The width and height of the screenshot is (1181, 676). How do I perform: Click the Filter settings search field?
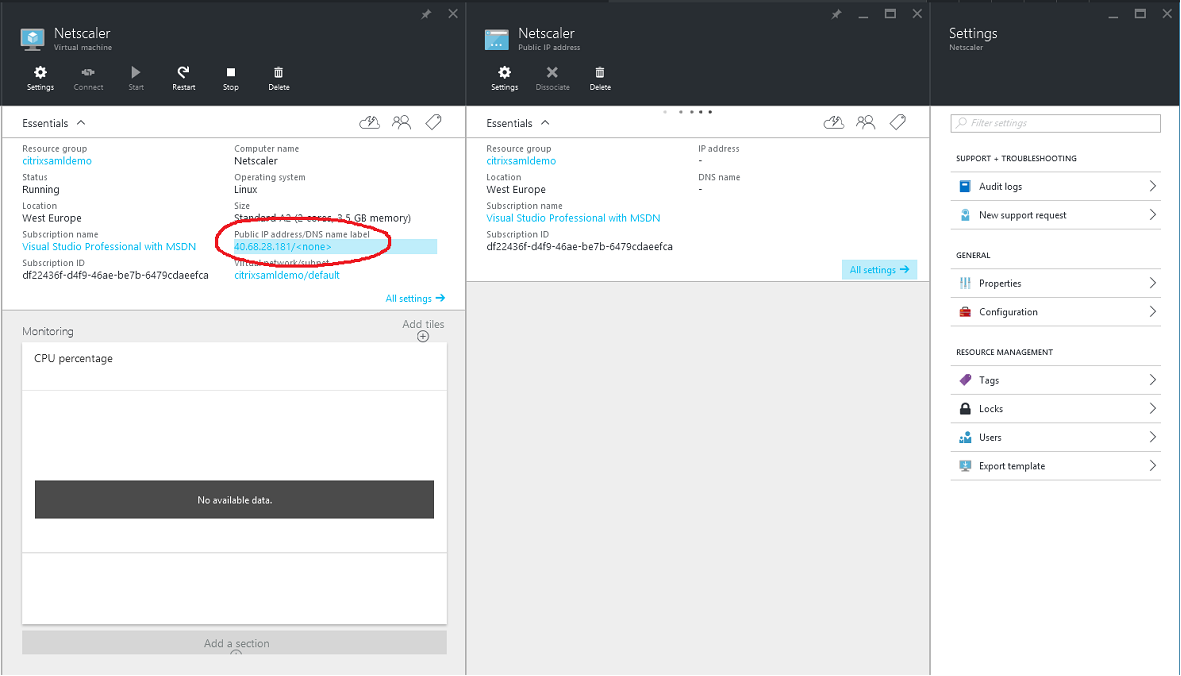1056,123
